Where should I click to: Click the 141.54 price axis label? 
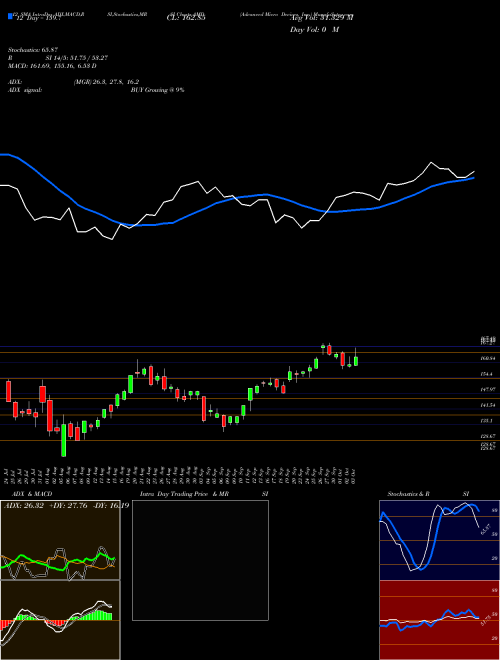point(487,405)
